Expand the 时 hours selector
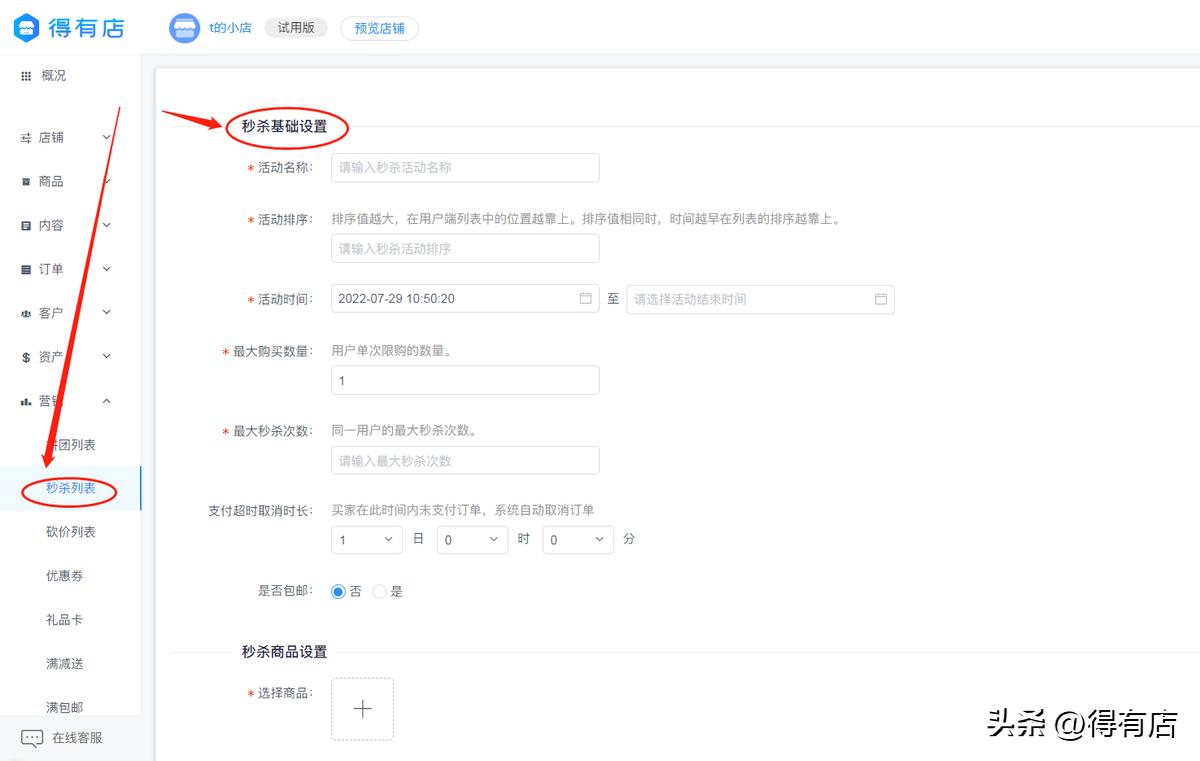The width and height of the screenshot is (1200, 761). pyautogui.click(x=472, y=539)
